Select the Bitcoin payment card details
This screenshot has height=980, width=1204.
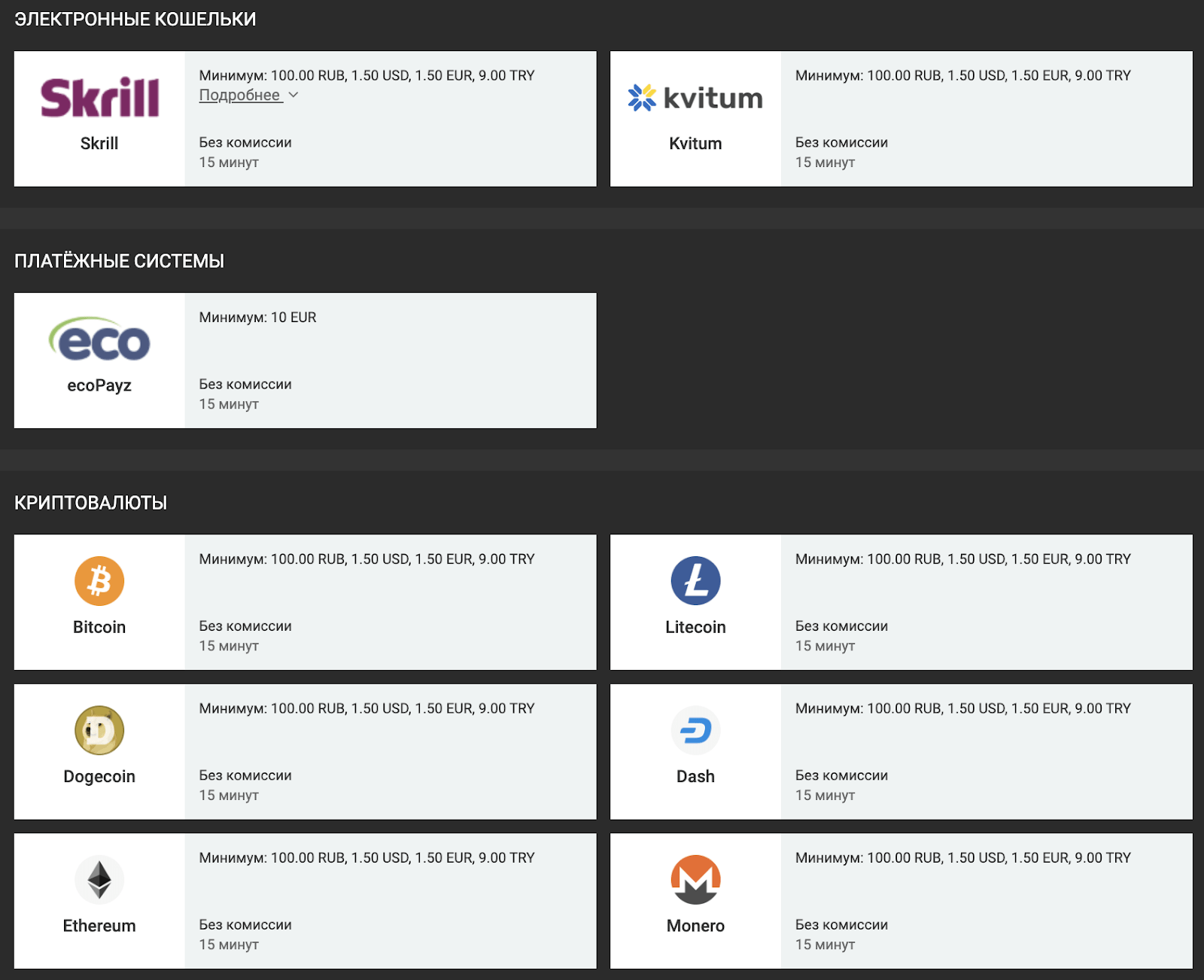pos(391,602)
